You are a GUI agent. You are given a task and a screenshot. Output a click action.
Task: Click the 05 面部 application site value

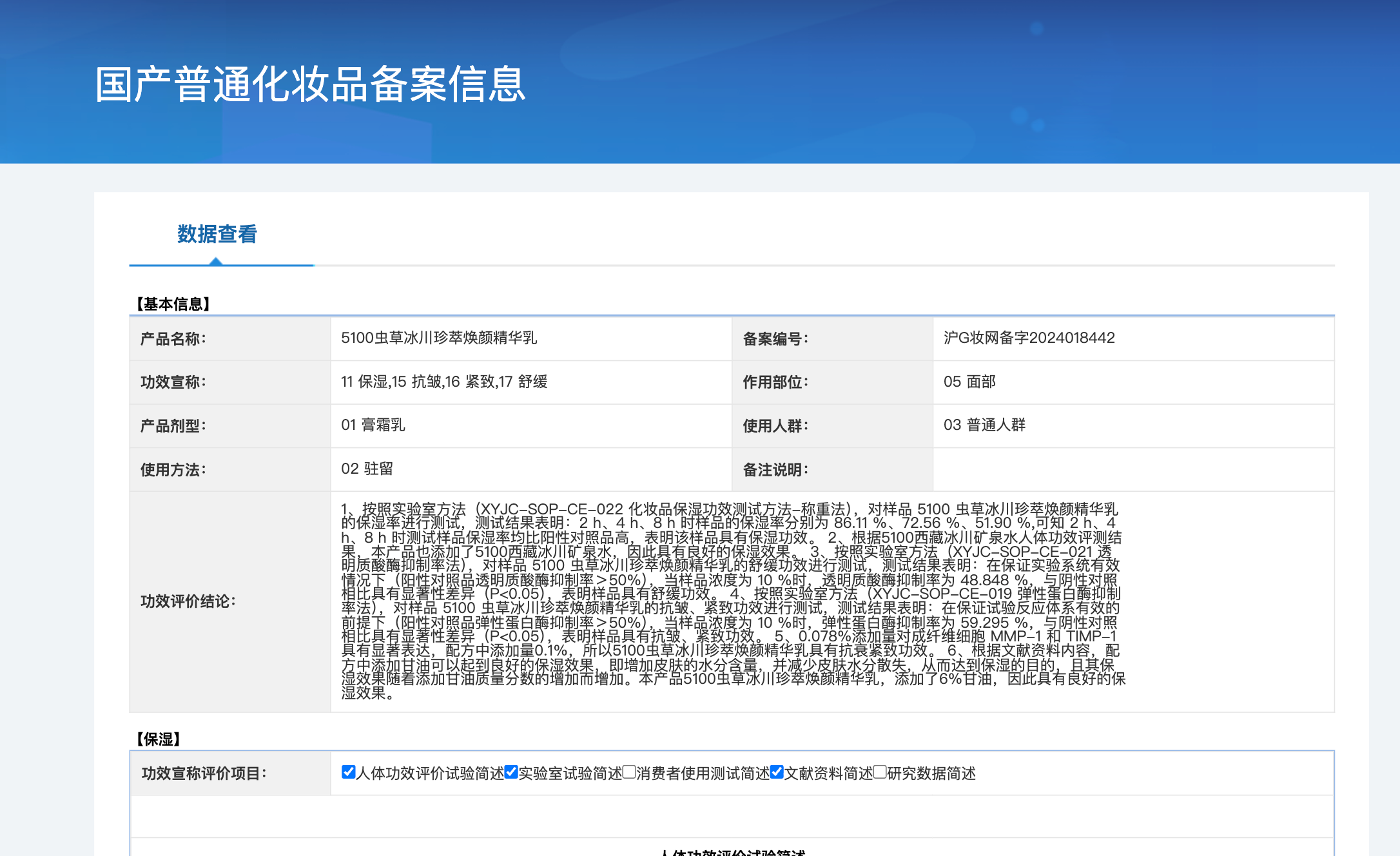click(x=969, y=382)
